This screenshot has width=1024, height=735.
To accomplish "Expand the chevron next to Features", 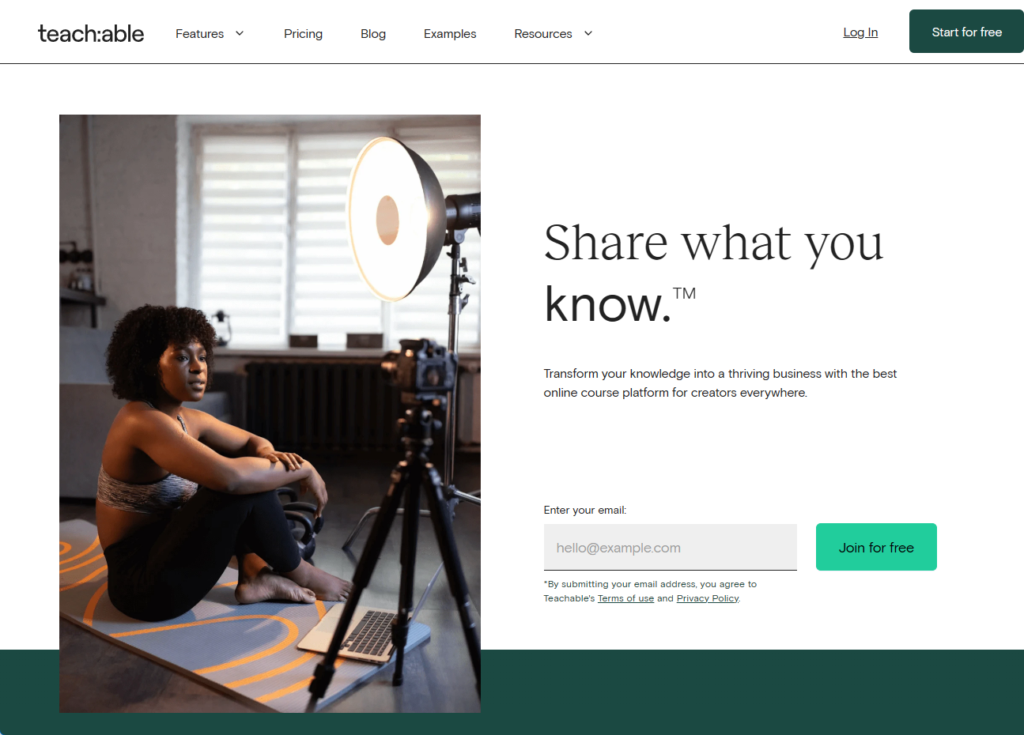I will [x=240, y=33].
